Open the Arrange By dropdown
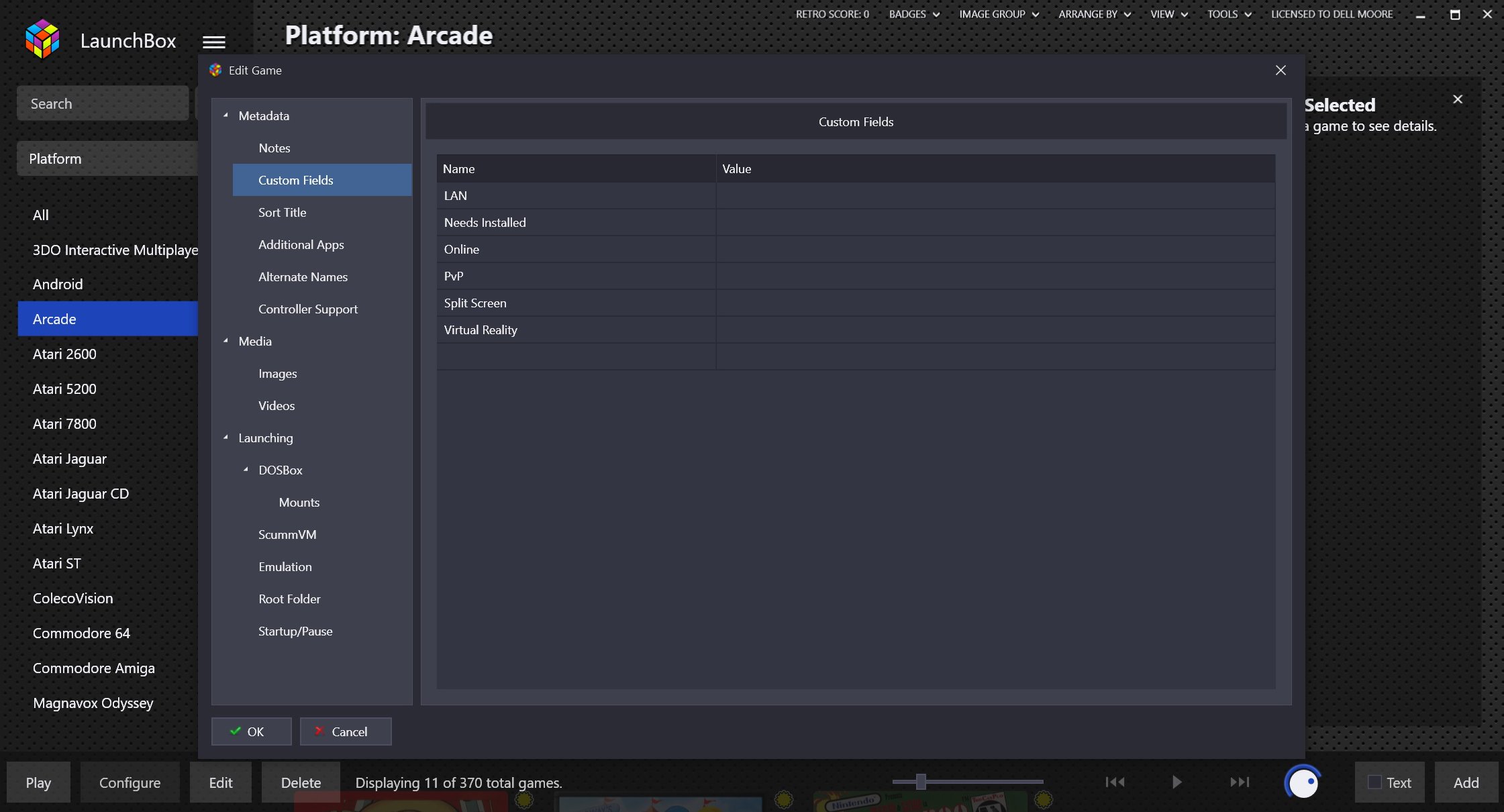The image size is (1504, 812). 1095,14
